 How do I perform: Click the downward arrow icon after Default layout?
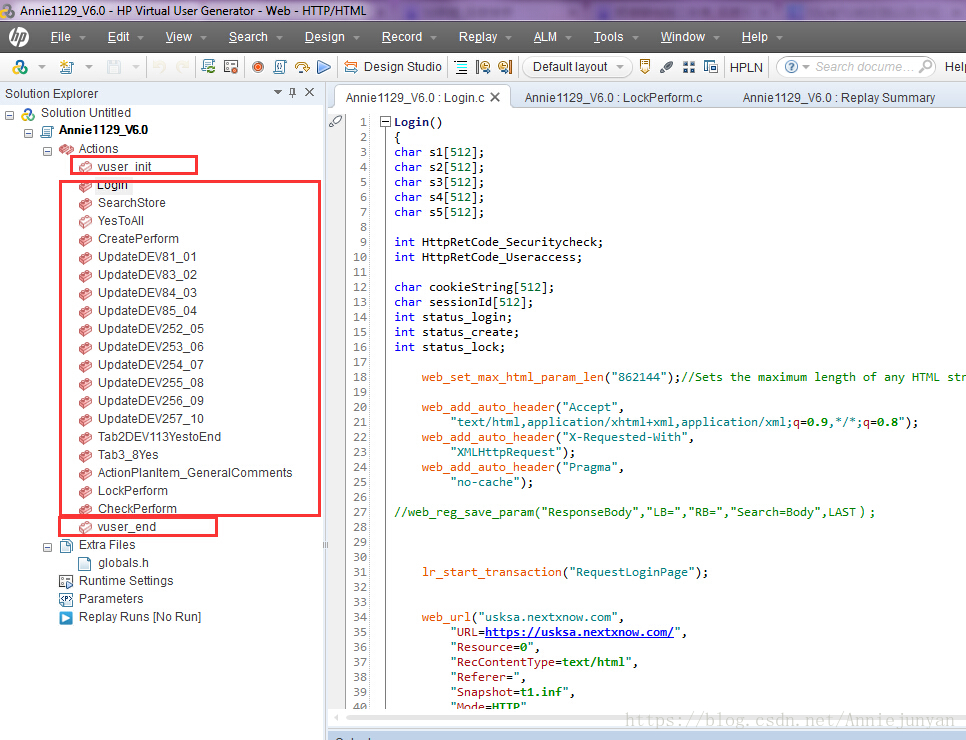click(x=645, y=67)
